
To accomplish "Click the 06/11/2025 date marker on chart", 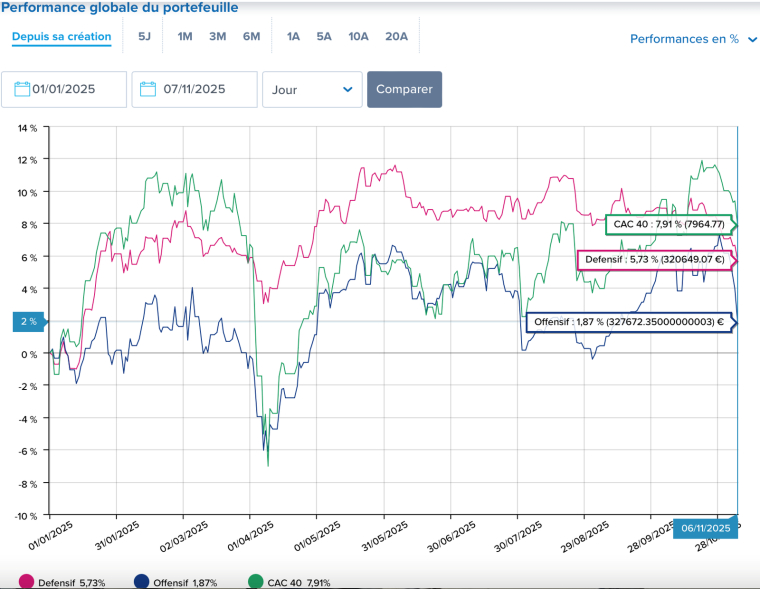I will pyautogui.click(x=705, y=527).
